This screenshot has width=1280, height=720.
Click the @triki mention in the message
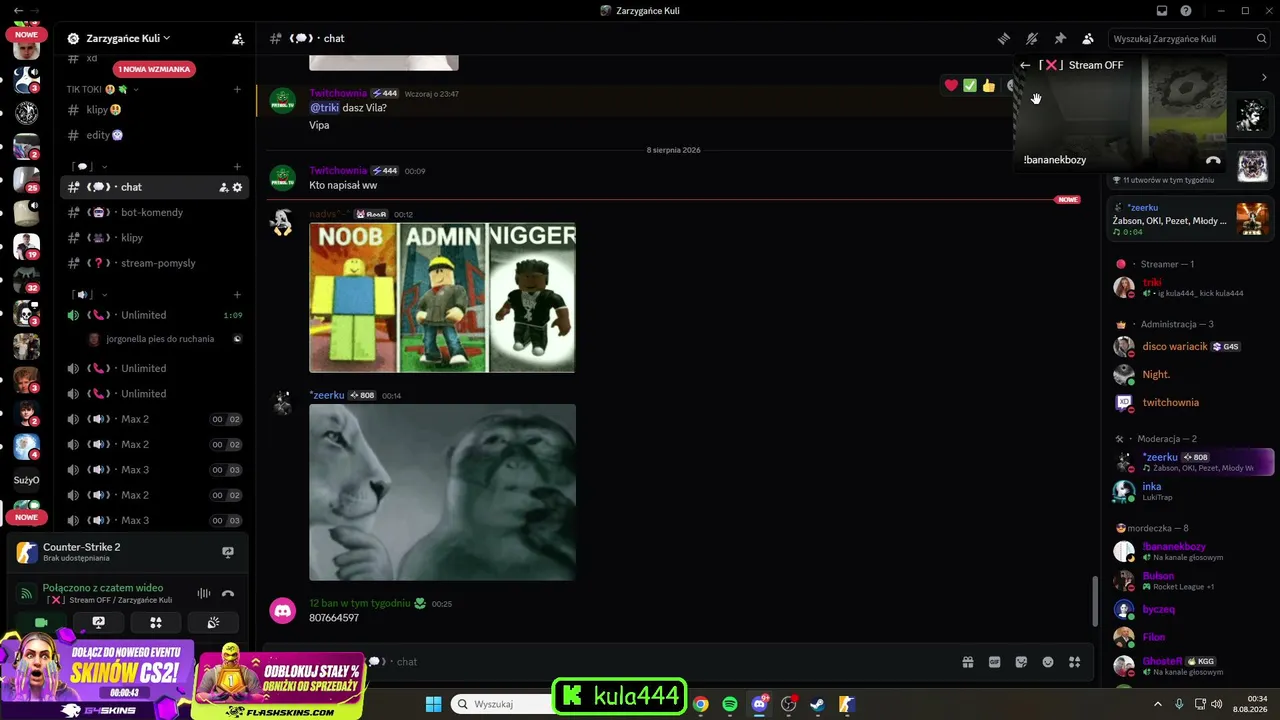pyautogui.click(x=324, y=107)
